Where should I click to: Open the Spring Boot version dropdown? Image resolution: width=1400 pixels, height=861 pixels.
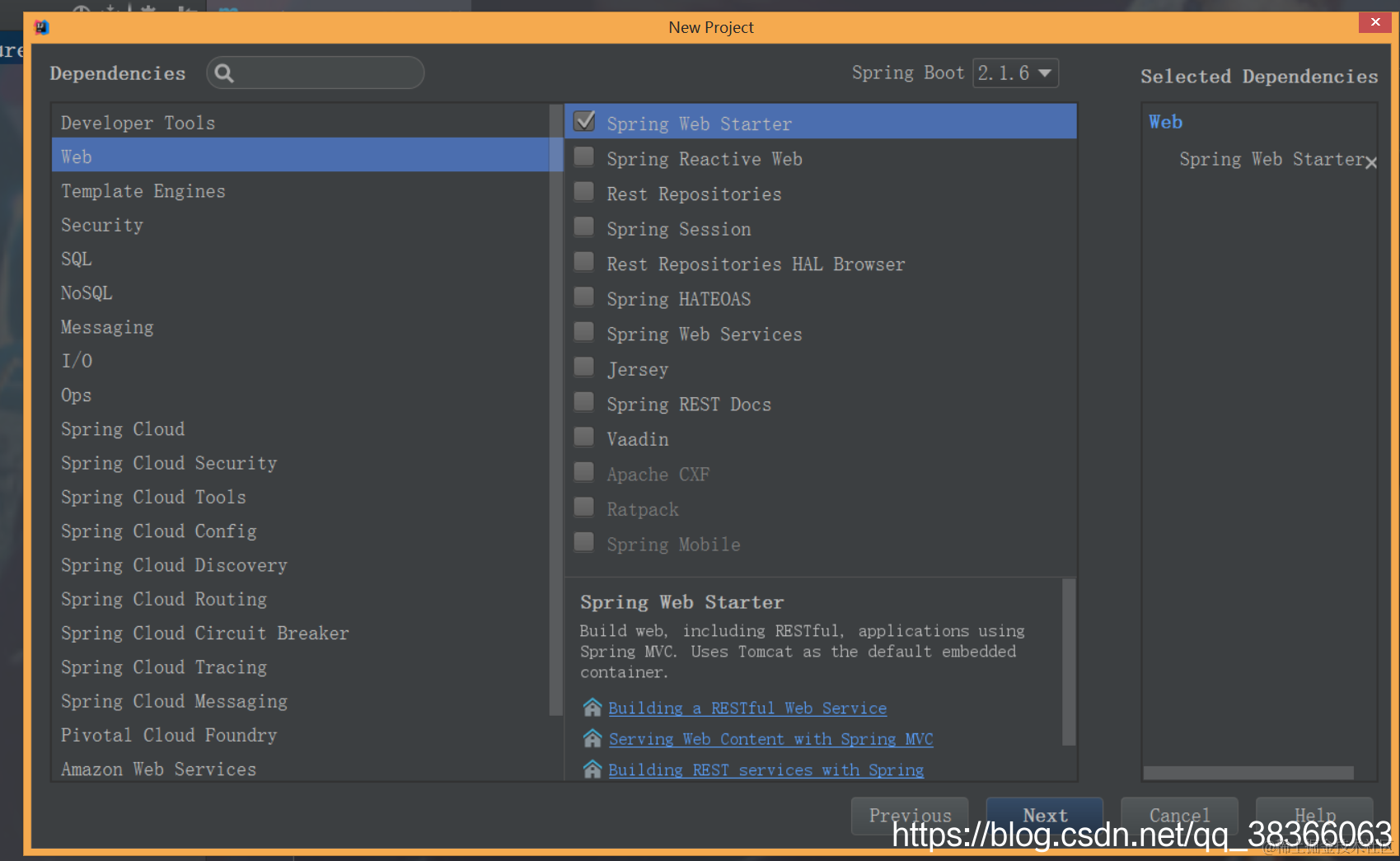[1015, 73]
